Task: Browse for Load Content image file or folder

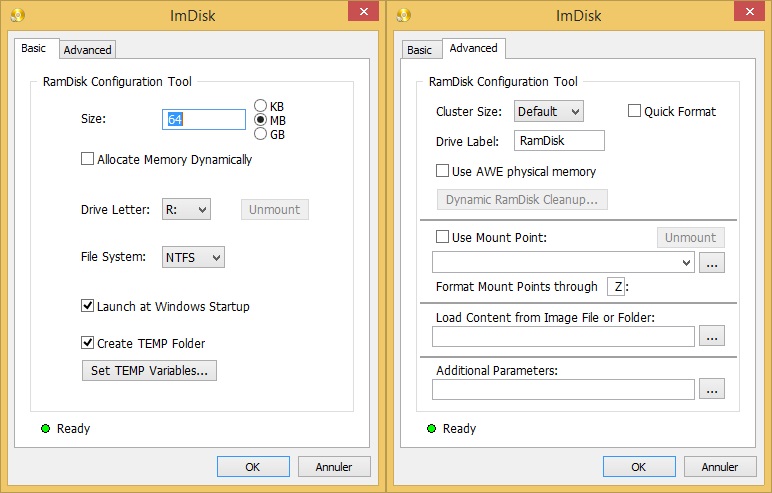Action: [712, 337]
